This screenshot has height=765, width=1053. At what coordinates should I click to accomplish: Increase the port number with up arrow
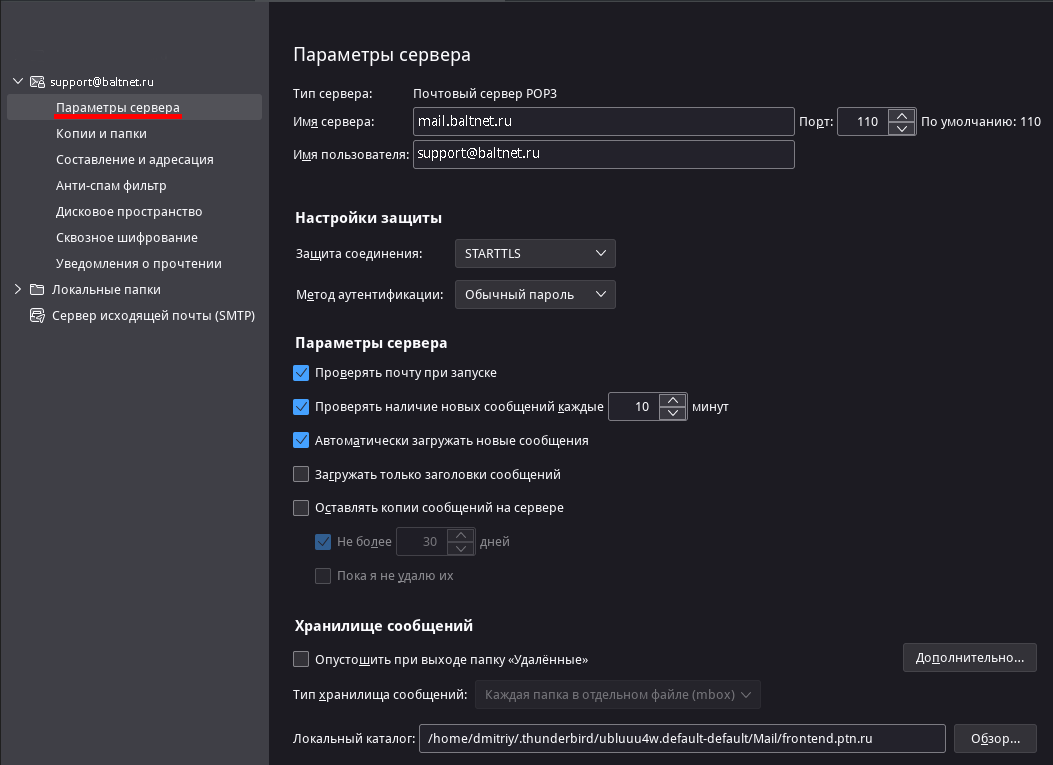coord(902,115)
